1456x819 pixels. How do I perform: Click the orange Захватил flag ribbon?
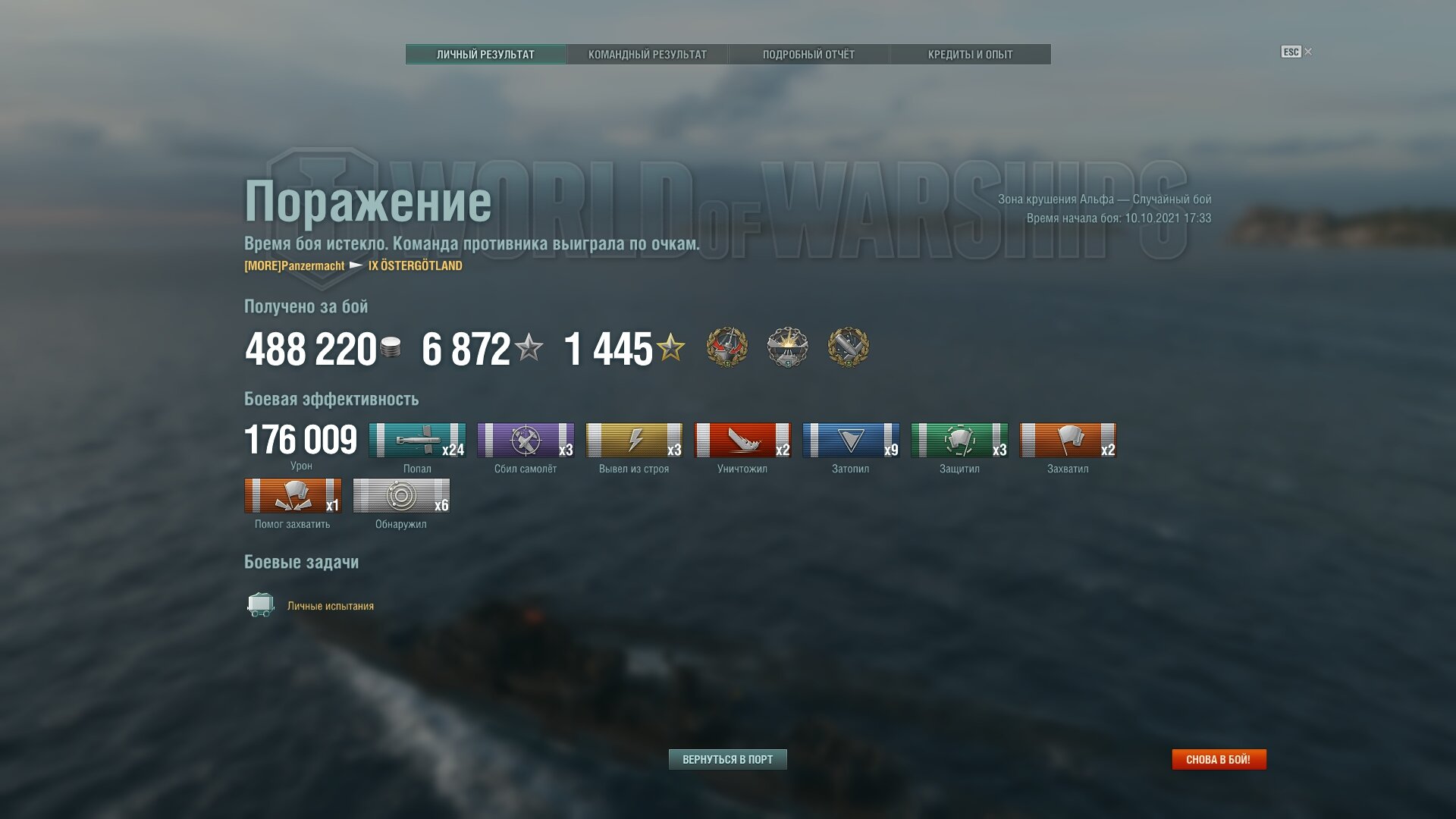tap(1068, 440)
